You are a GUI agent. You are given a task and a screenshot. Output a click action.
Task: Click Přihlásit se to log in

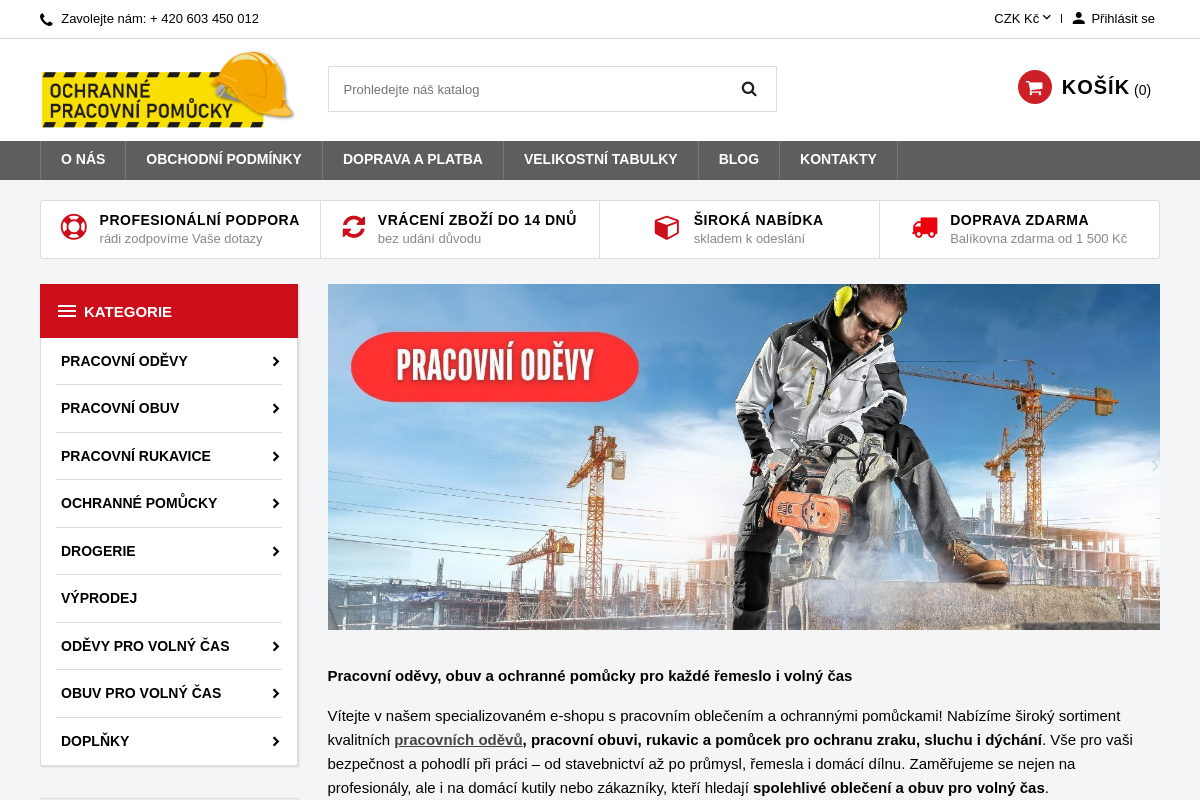[x=1122, y=17]
